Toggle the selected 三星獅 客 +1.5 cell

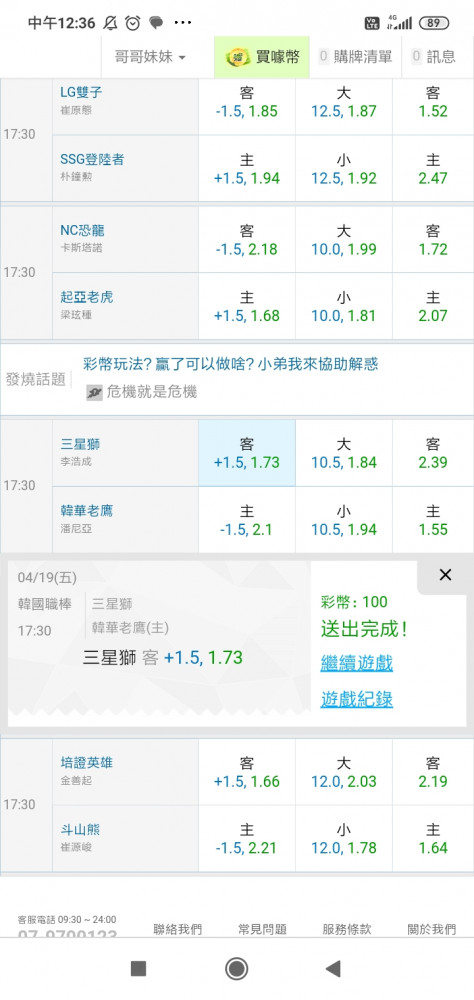(247, 453)
